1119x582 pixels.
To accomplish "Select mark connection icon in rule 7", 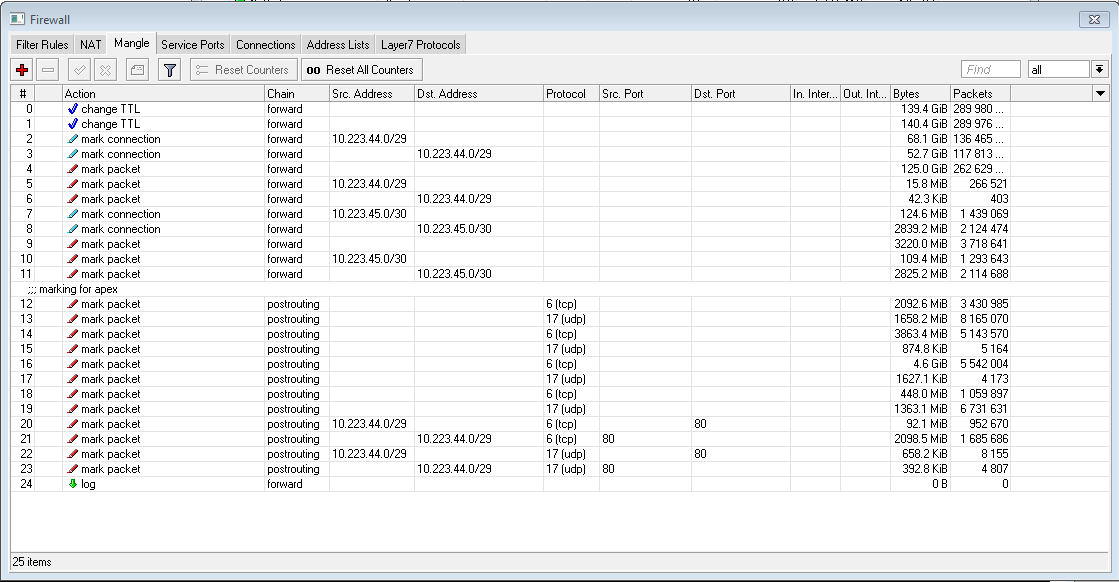I will (x=72, y=214).
